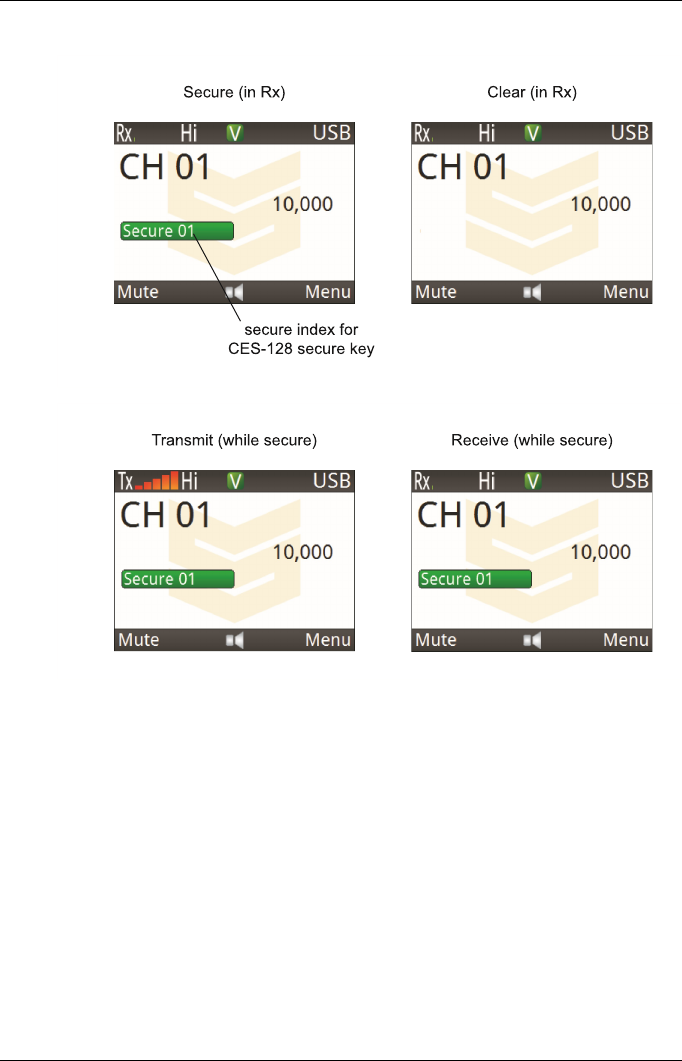This screenshot has height=1061, width=682.
Task: Select Menu softkey in Clear (in Rx) screen
Action: tap(626, 292)
